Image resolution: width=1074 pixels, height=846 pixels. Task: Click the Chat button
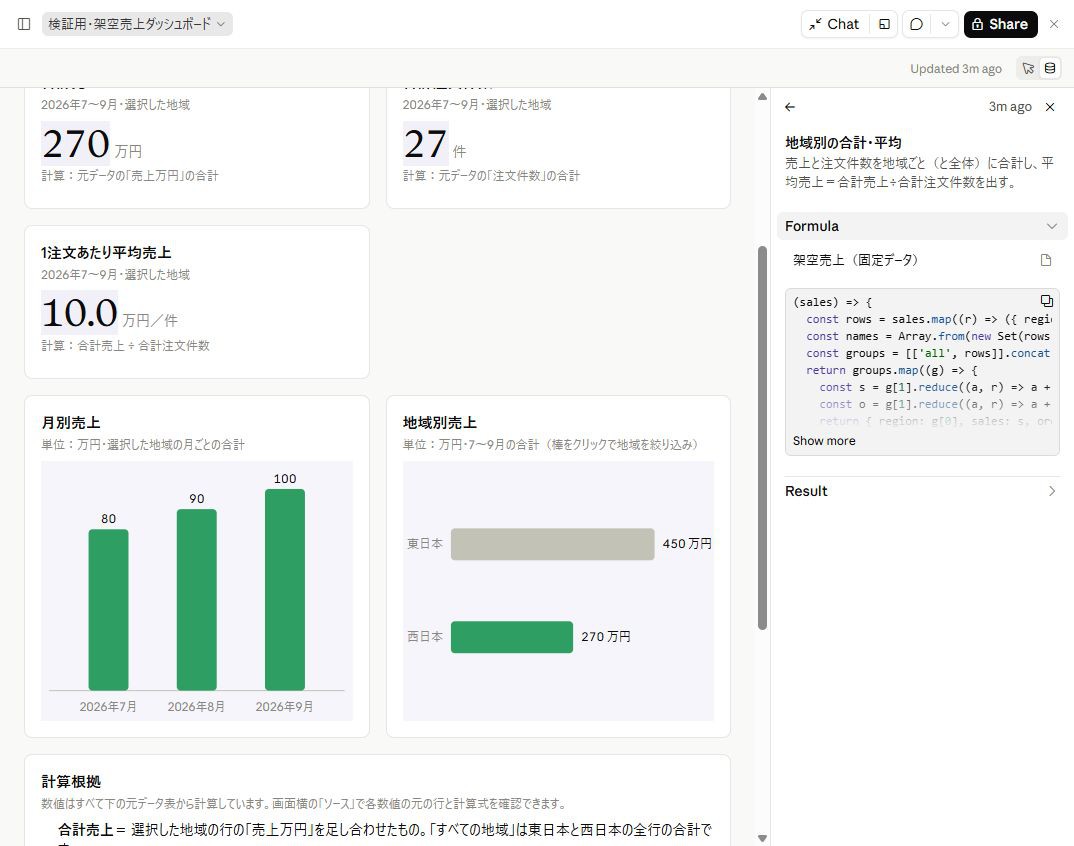point(834,24)
